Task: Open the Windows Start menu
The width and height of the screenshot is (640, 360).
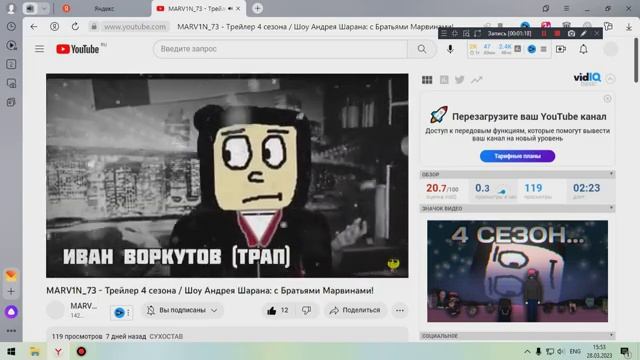Action: pyautogui.click(x=11, y=351)
